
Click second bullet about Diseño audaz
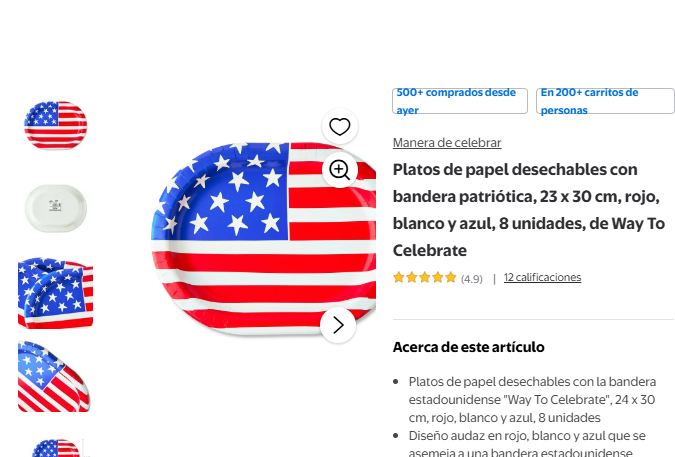click(x=527, y=444)
